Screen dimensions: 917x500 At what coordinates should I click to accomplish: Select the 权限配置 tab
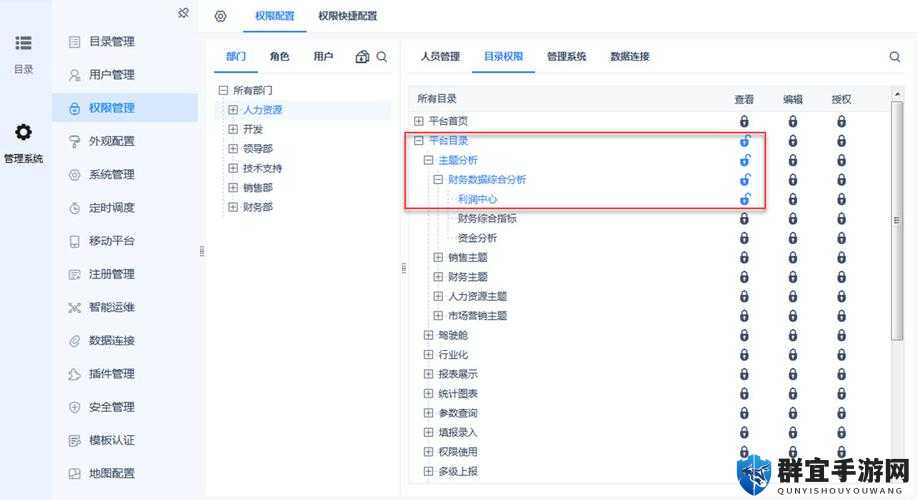pyautogui.click(x=274, y=16)
